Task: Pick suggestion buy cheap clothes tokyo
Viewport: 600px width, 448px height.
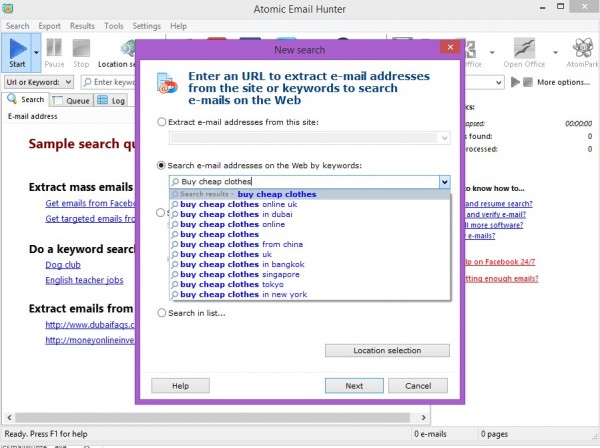Action: click(x=310, y=284)
